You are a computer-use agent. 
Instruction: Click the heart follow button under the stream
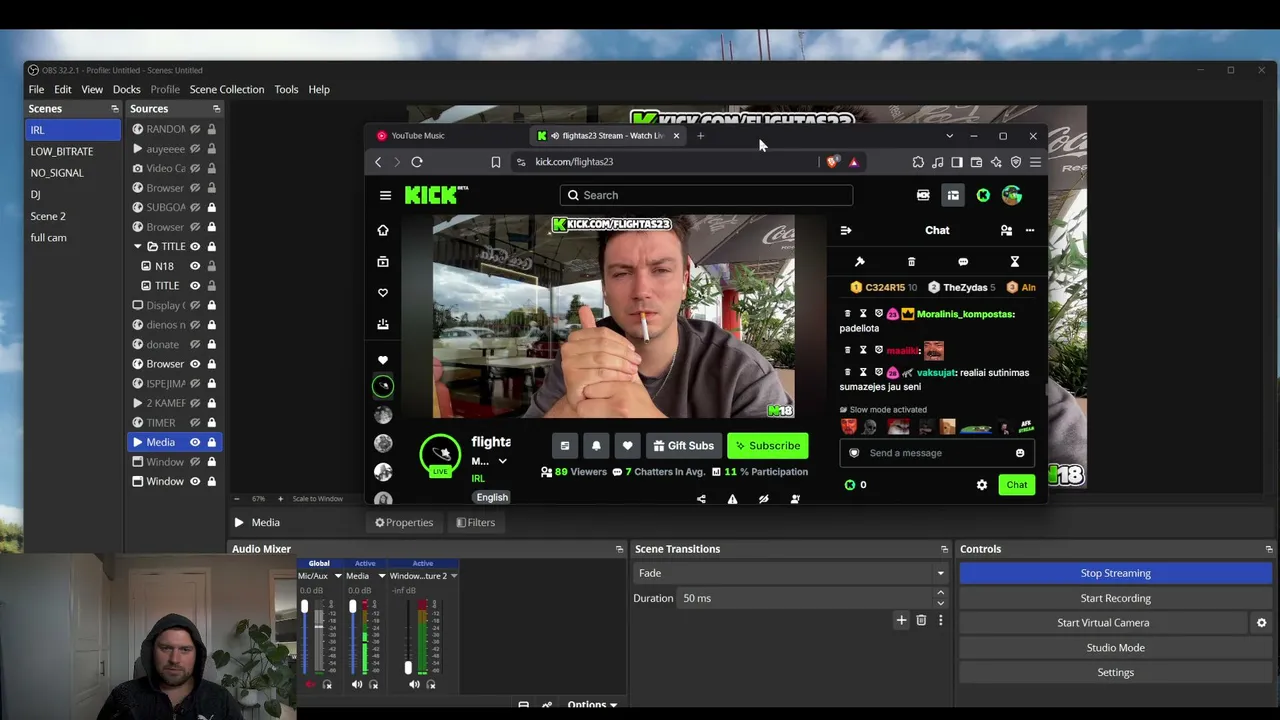[x=627, y=446]
